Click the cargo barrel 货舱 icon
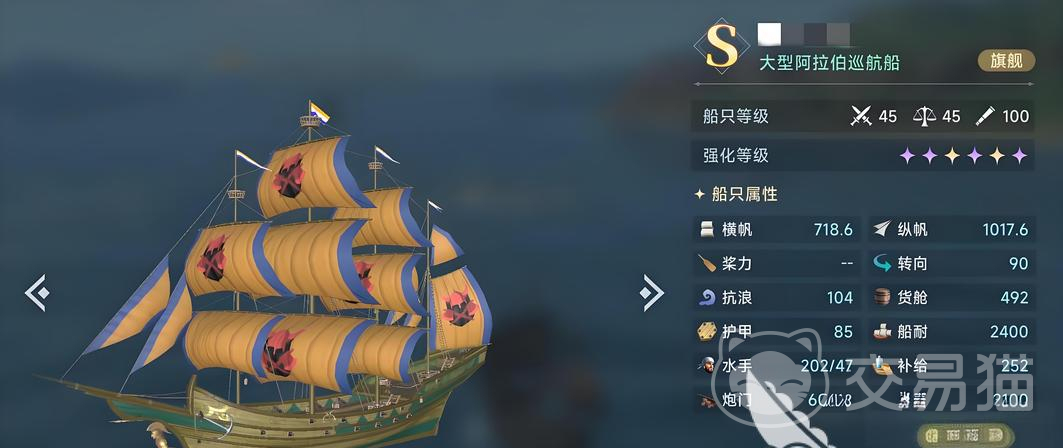Image resolution: width=1063 pixels, height=448 pixels. (x=882, y=297)
